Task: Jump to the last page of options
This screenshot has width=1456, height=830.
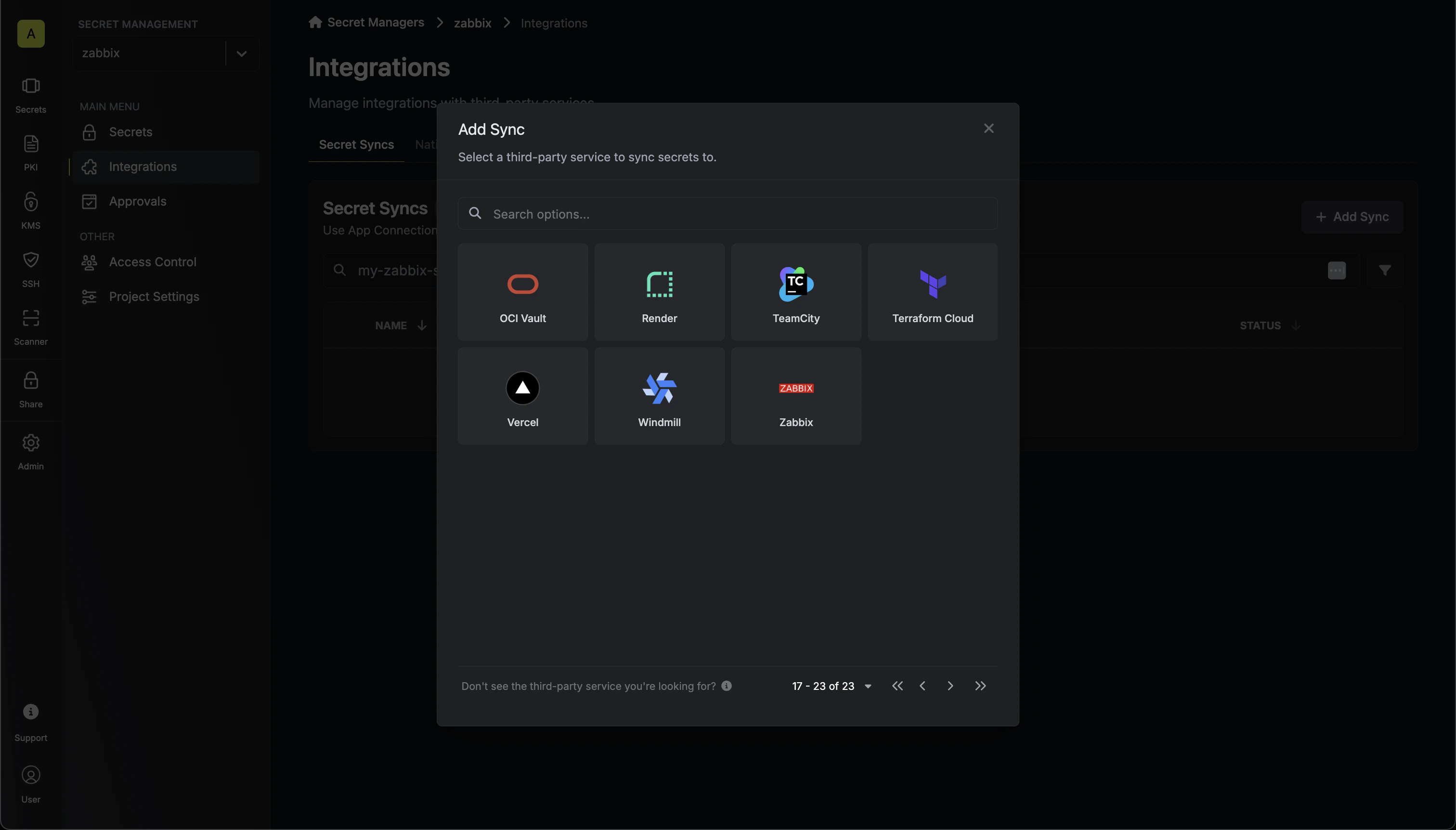Action: [x=980, y=686]
